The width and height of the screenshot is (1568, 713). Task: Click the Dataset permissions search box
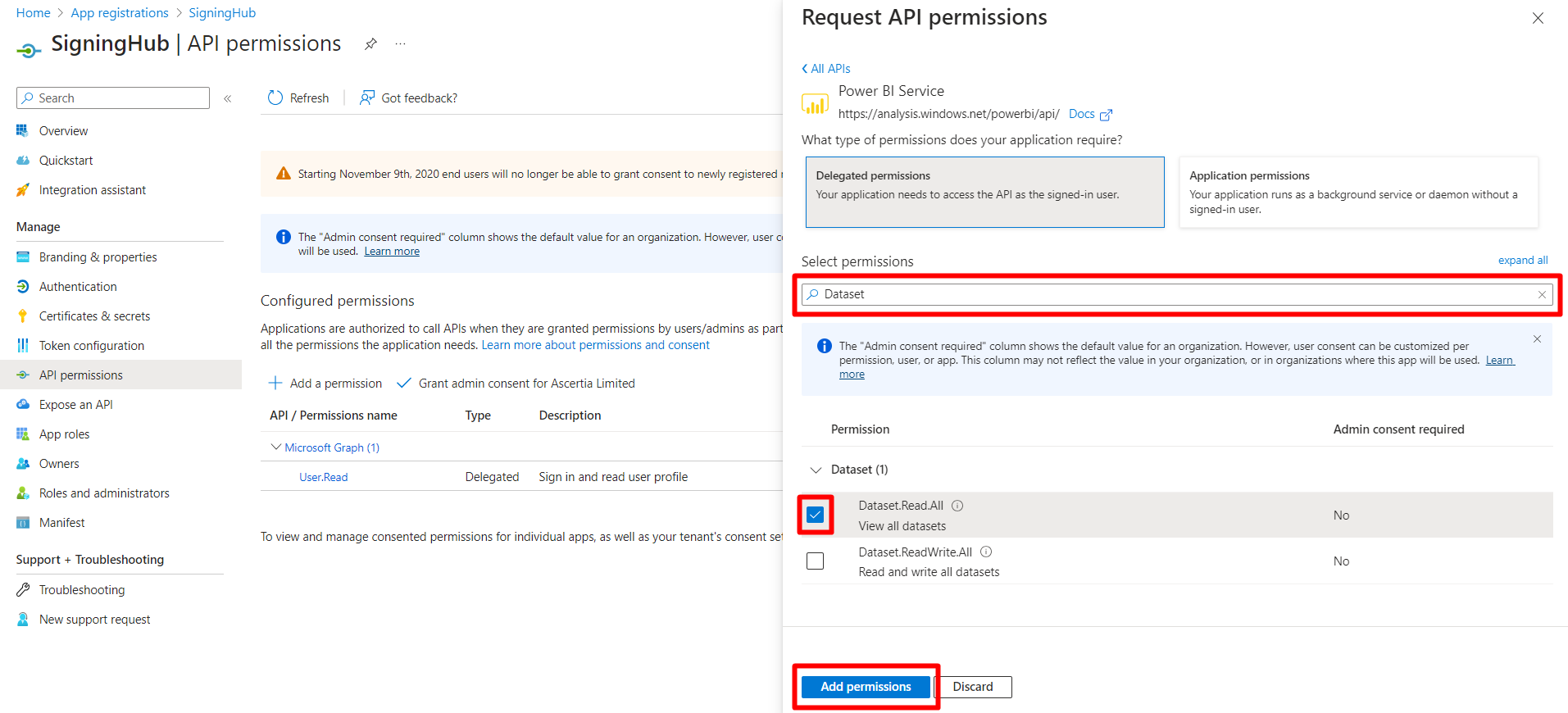click(1177, 294)
